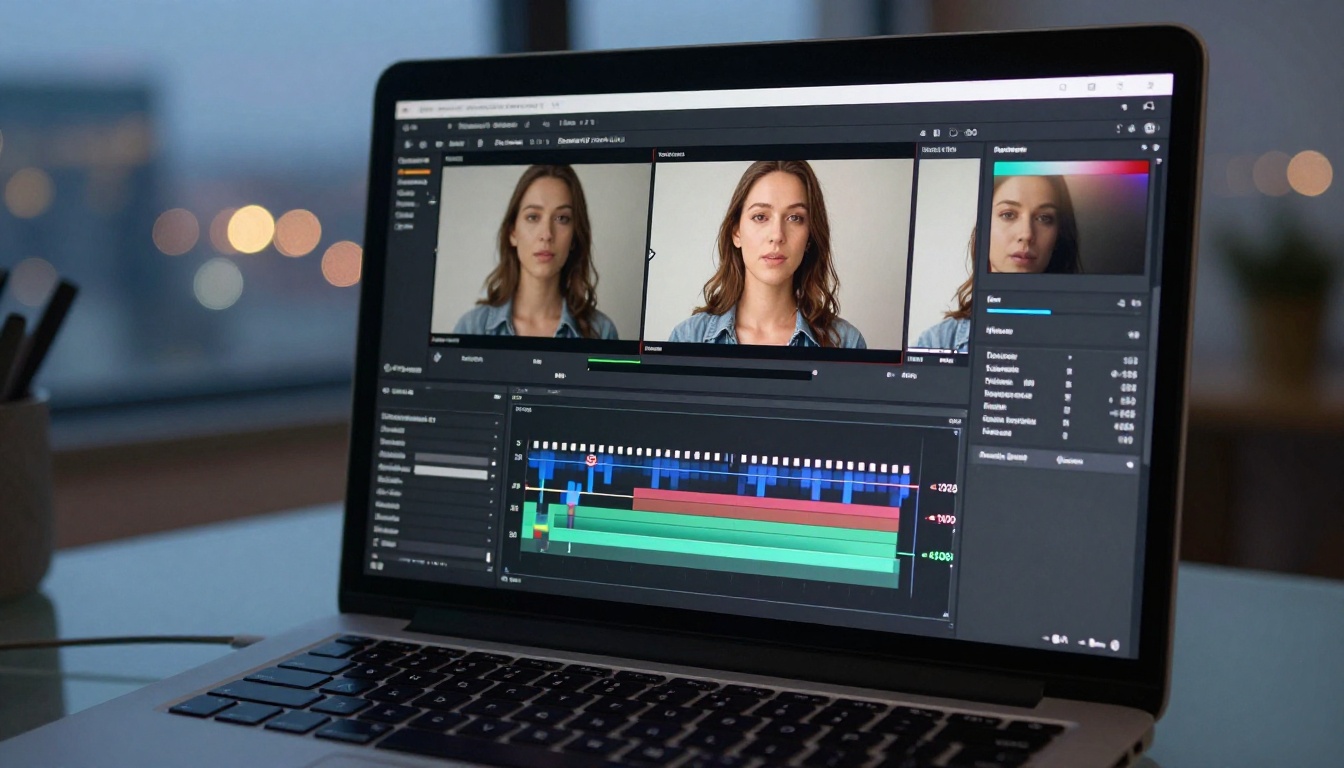Click the green-filled playback progress bar under center viewer
Viewport: 1344px width, 768px height.
click(614, 360)
